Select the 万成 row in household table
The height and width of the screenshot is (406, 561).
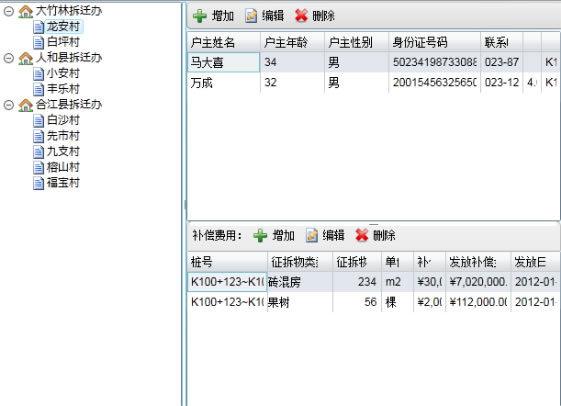374,83
